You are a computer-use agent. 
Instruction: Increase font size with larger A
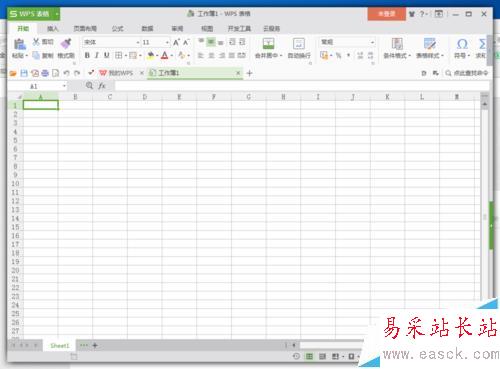(x=176, y=42)
